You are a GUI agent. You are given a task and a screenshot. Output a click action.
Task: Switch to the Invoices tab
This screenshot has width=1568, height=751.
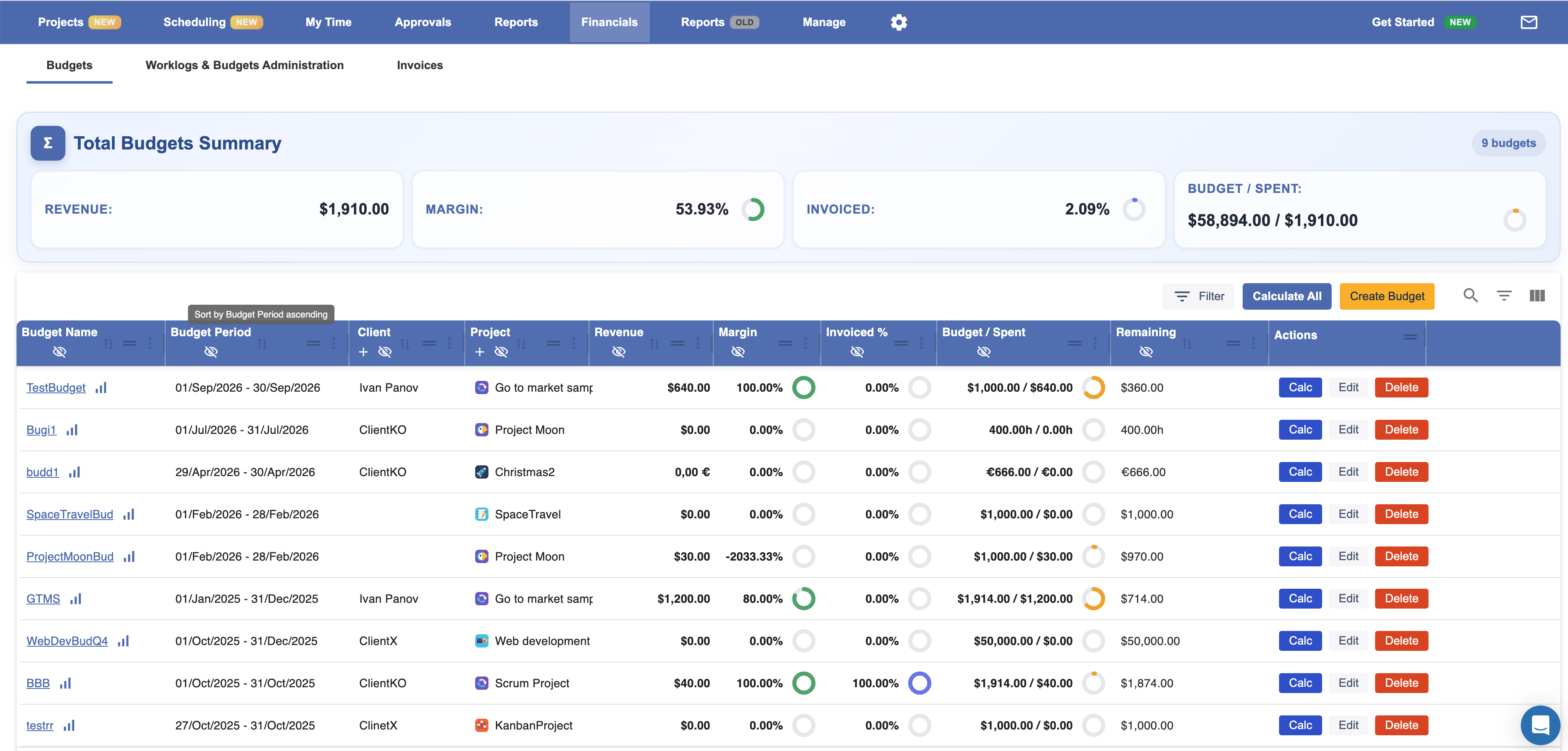[x=419, y=65]
